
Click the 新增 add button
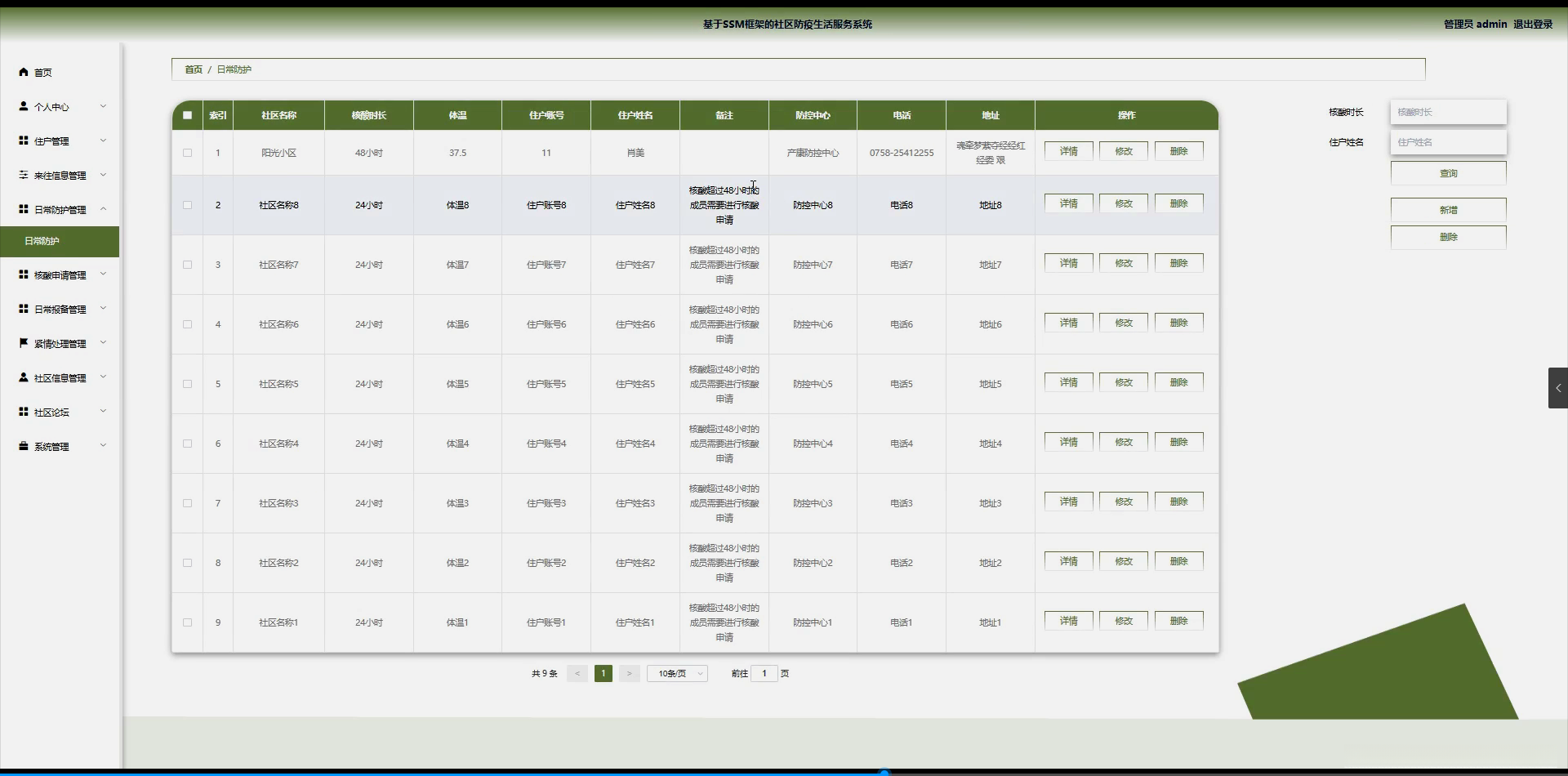pyautogui.click(x=1449, y=210)
